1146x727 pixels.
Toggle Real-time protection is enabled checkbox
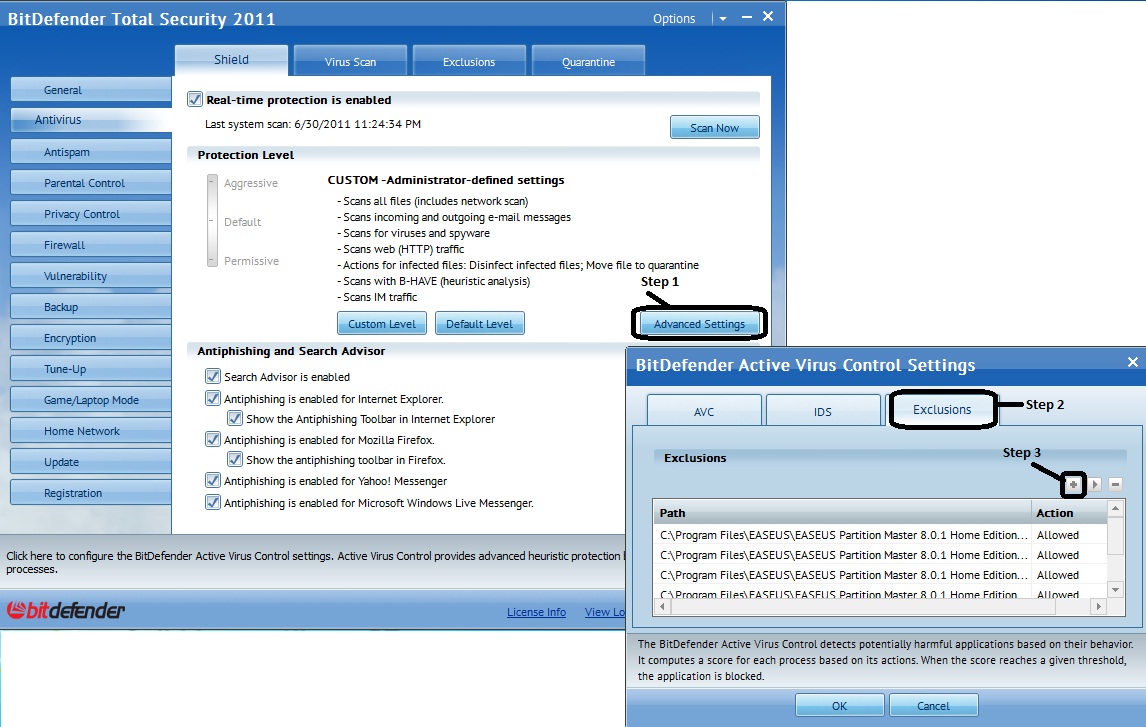pyautogui.click(x=195, y=99)
